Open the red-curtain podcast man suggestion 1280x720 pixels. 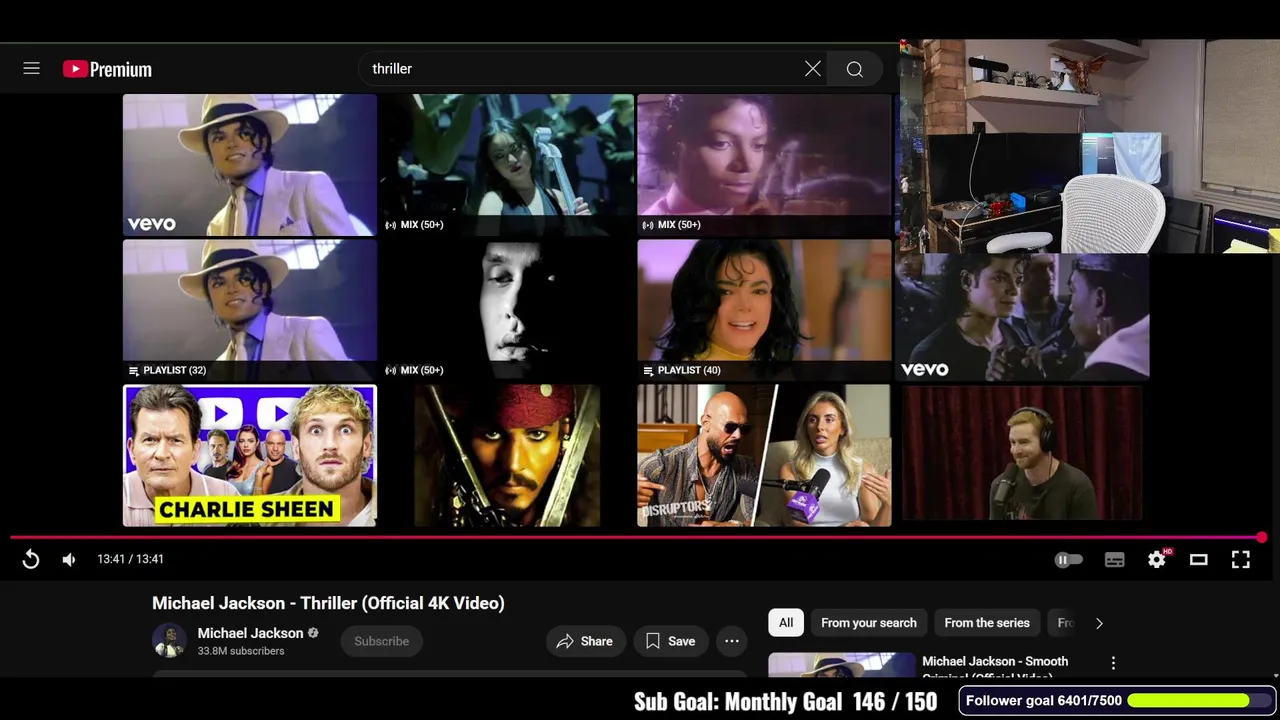point(1022,455)
